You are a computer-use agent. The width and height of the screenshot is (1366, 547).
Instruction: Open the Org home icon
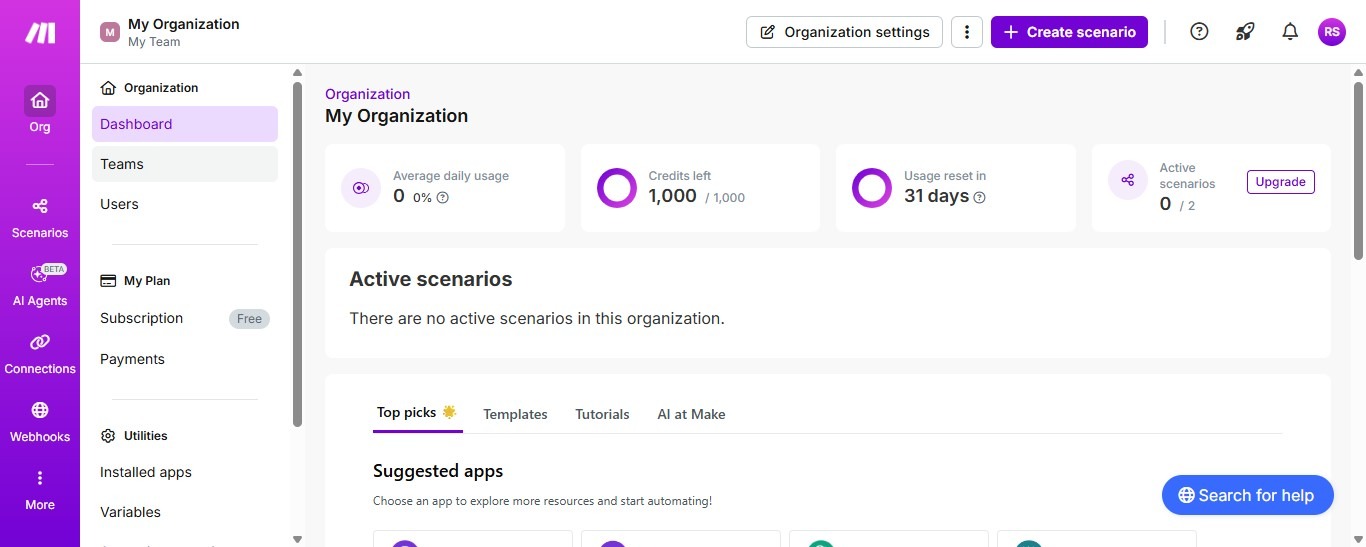(40, 100)
